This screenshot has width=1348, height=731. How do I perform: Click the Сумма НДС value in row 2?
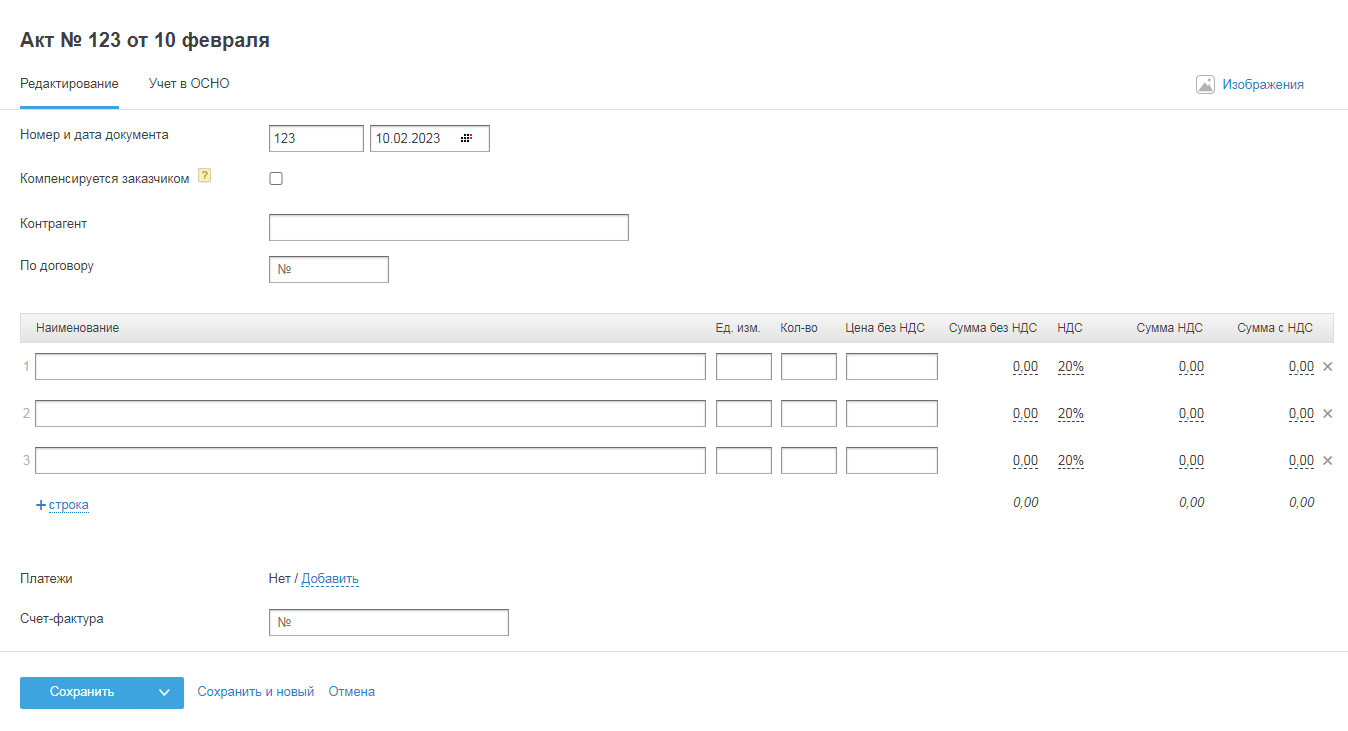click(1192, 414)
